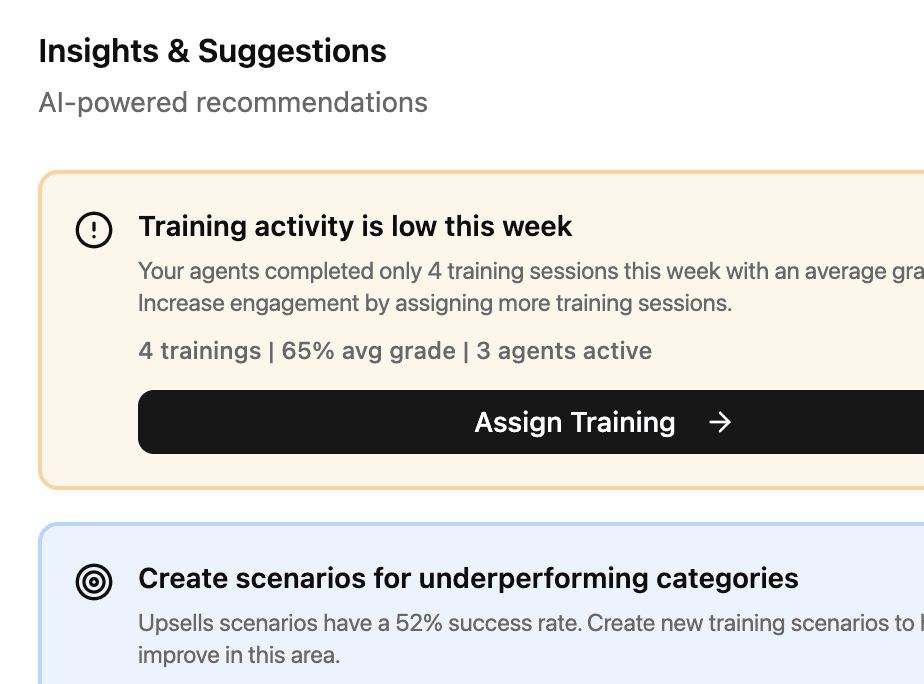Click the word 'Upsells' in the blue card
This screenshot has height=684, width=924.
[x=170, y=623]
